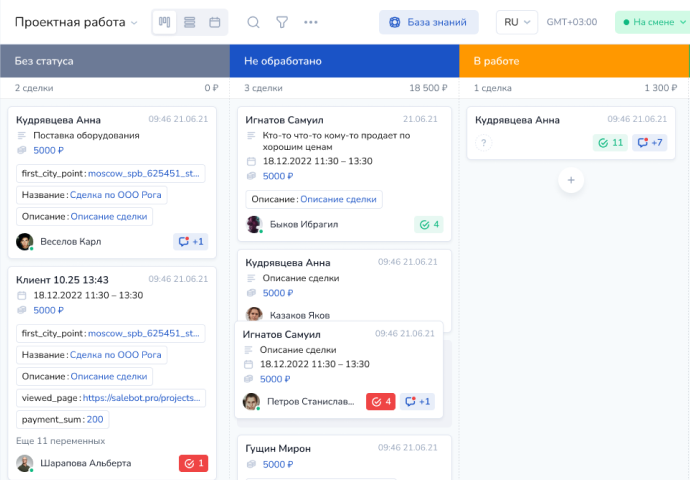Image resolution: width=690 pixels, height=480 pixels.
Task: Click 1 300 ₽ column total
Action: (x=661, y=88)
